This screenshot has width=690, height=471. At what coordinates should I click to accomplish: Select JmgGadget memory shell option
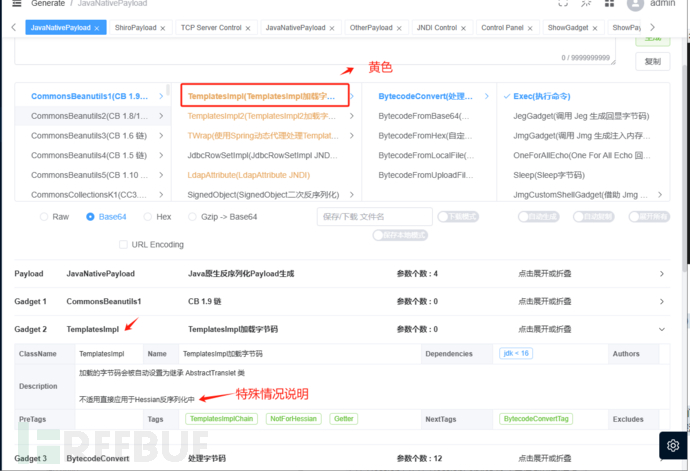click(x=581, y=136)
